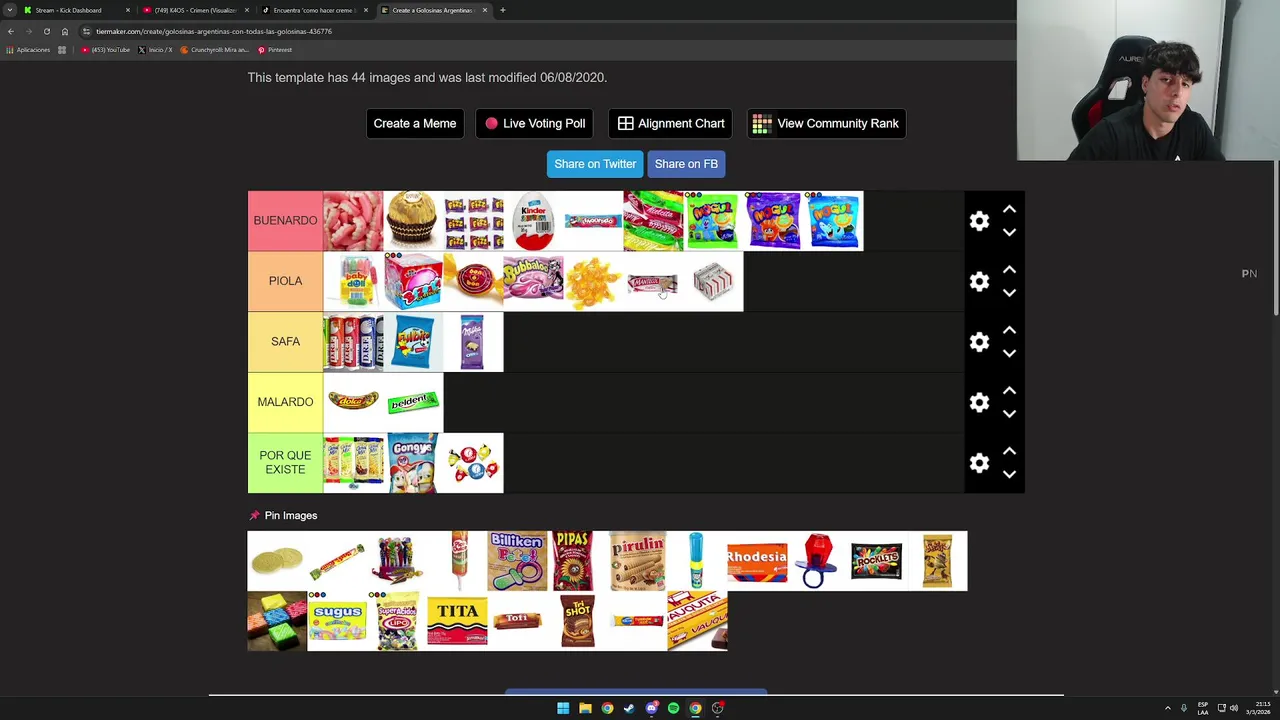Open File Explorer from taskbar
Viewport: 1280px width, 720px height.
[x=585, y=708]
